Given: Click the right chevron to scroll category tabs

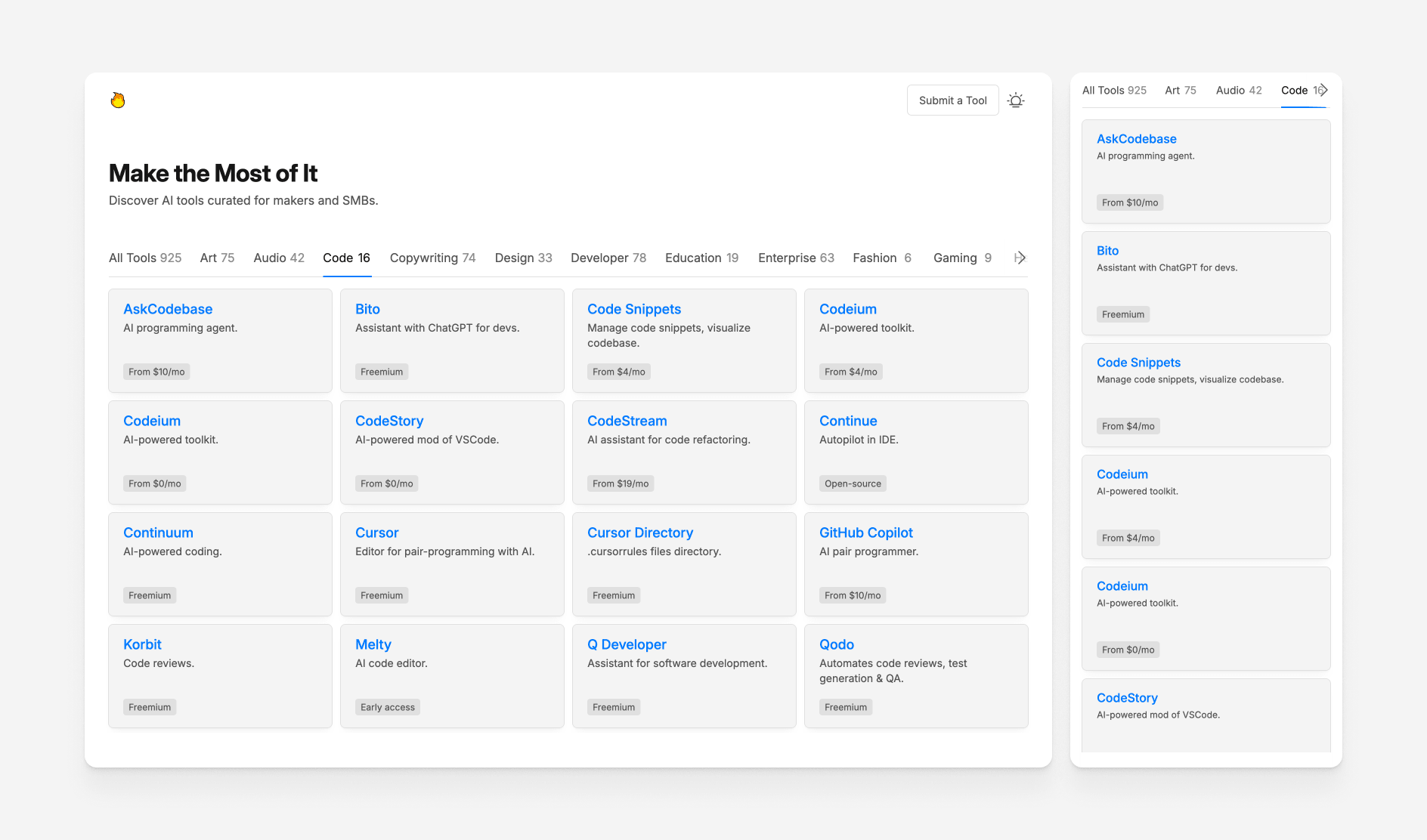Looking at the screenshot, I should [1020, 258].
